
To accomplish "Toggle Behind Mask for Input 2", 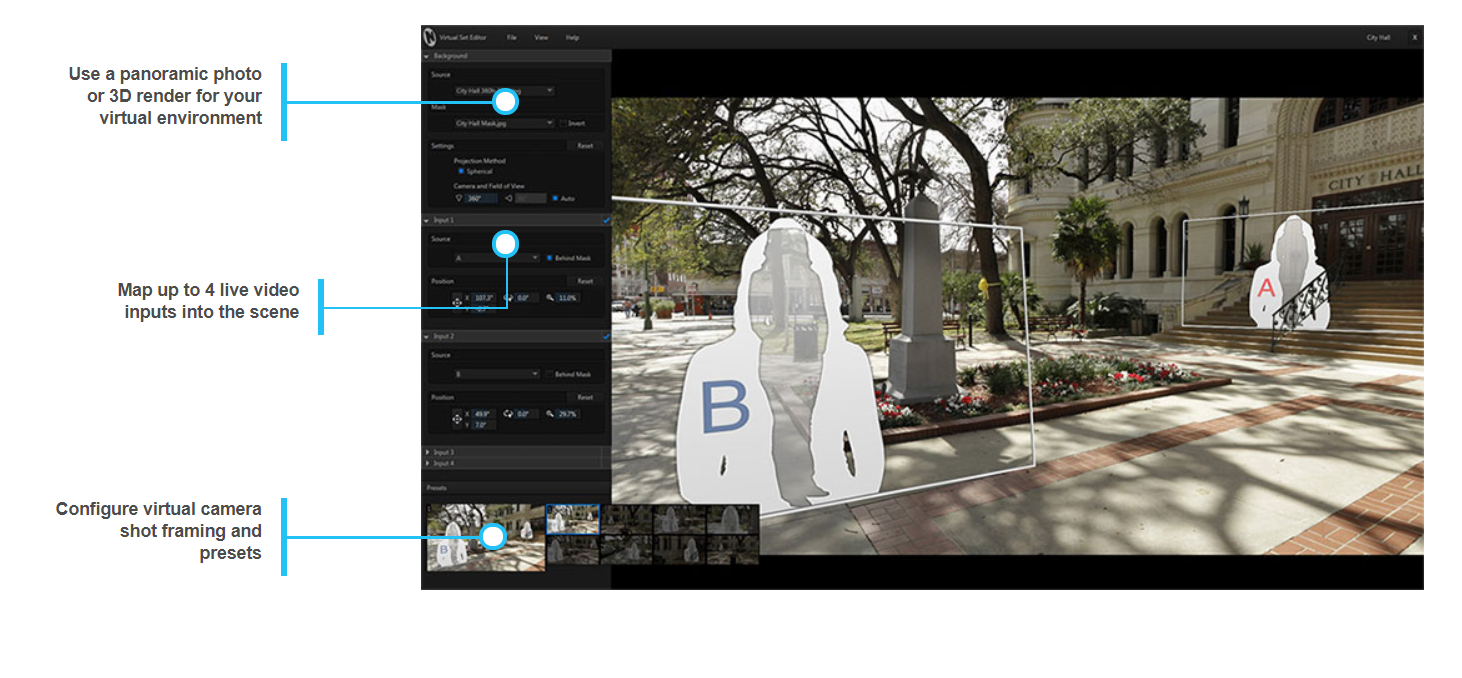I will [x=550, y=374].
